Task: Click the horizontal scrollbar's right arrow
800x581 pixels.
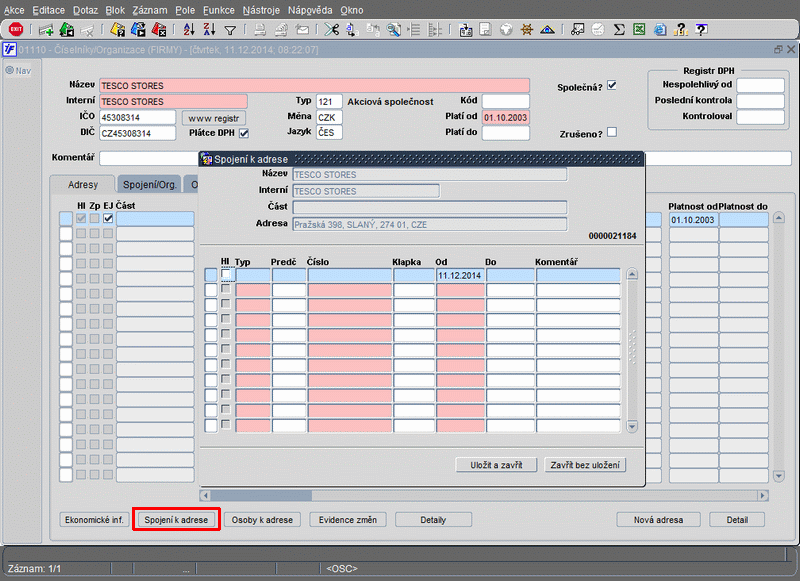Action: (x=763, y=495)
